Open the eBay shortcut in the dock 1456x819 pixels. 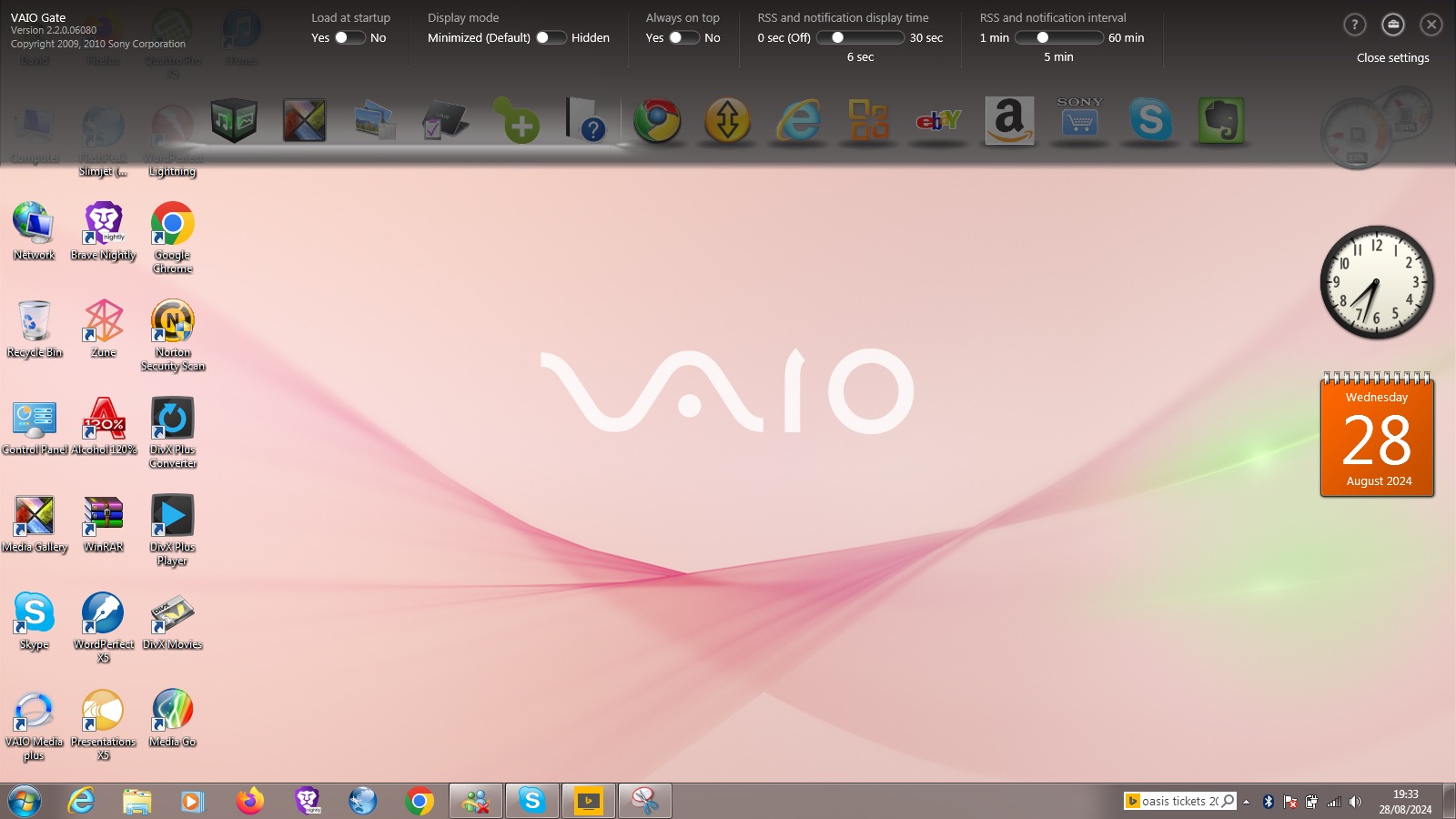point(938,121)
